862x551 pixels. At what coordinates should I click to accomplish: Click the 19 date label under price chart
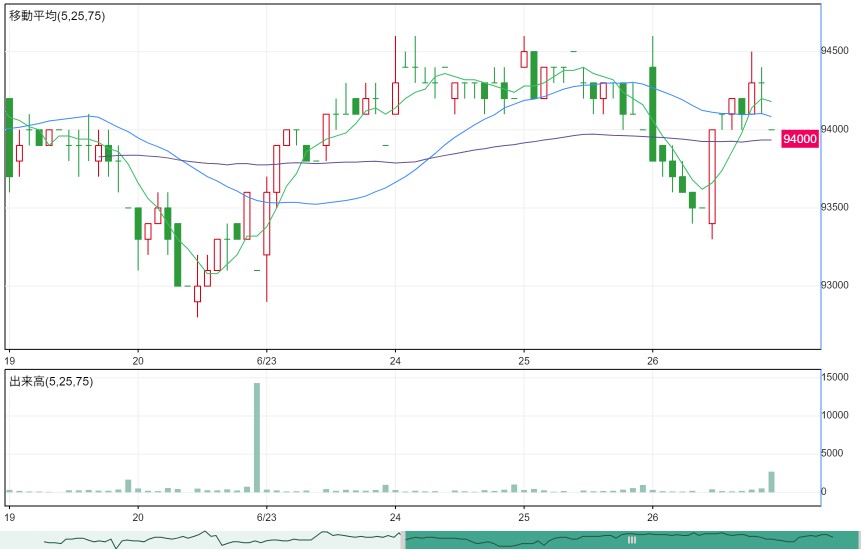pos(9,361)
